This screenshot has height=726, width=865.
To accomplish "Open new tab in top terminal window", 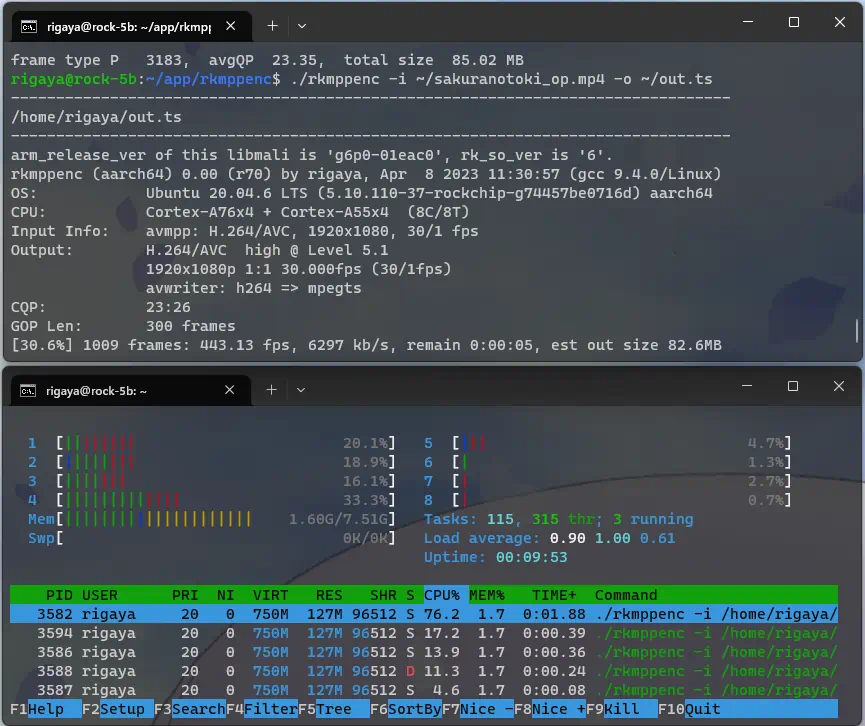I will tap(273, 26).
